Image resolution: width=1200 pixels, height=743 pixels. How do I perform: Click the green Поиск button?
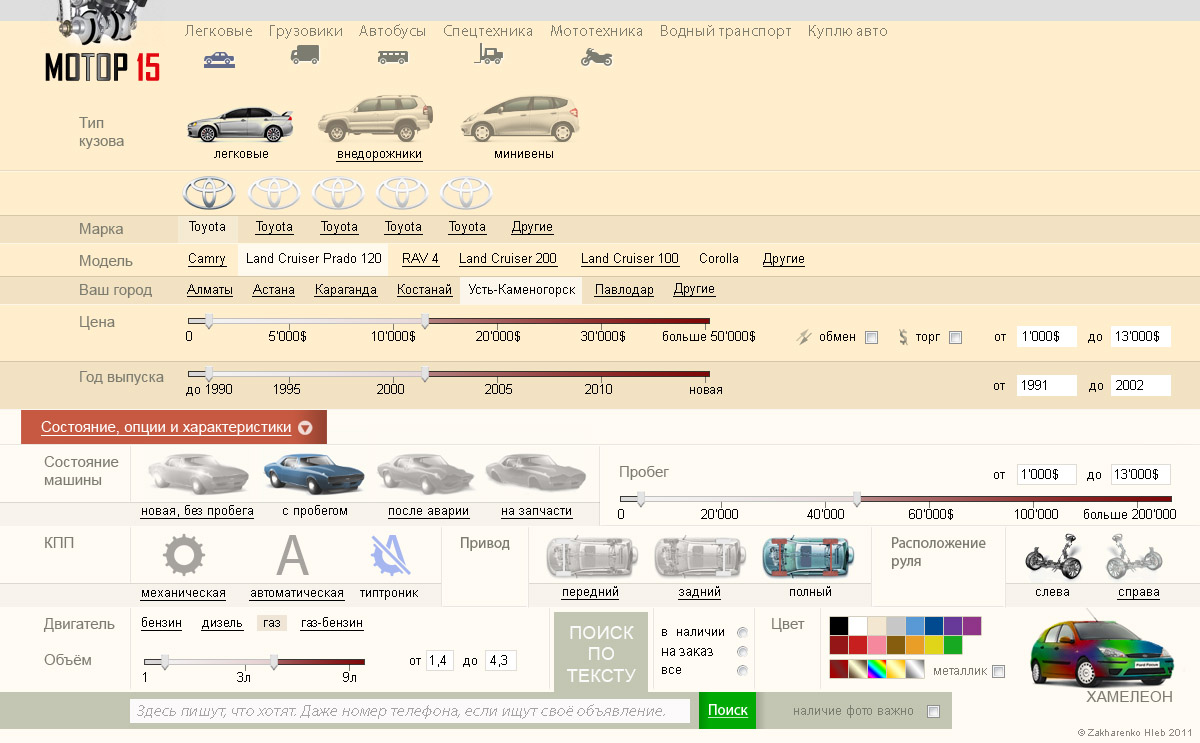(x=727, y=710)
